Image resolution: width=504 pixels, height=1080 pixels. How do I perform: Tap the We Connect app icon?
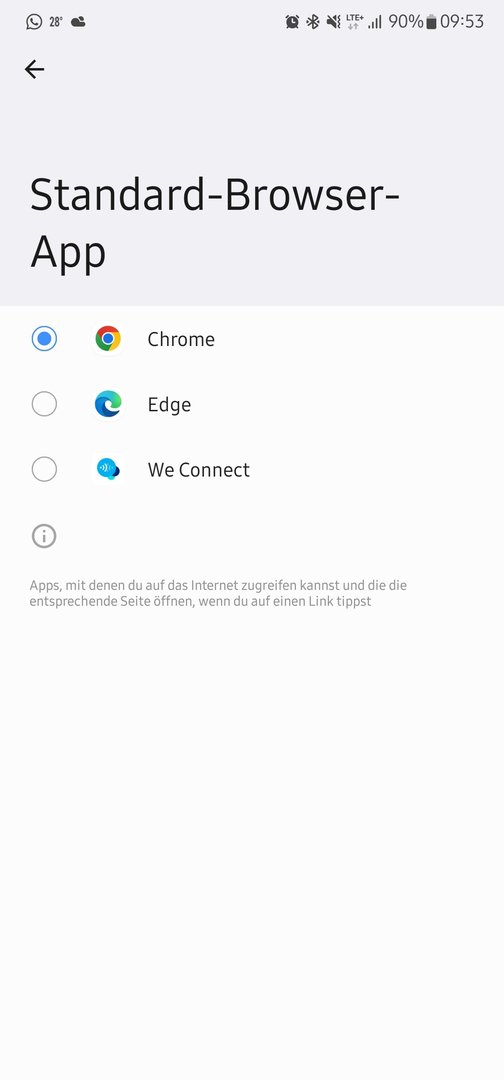click(108, 470)
